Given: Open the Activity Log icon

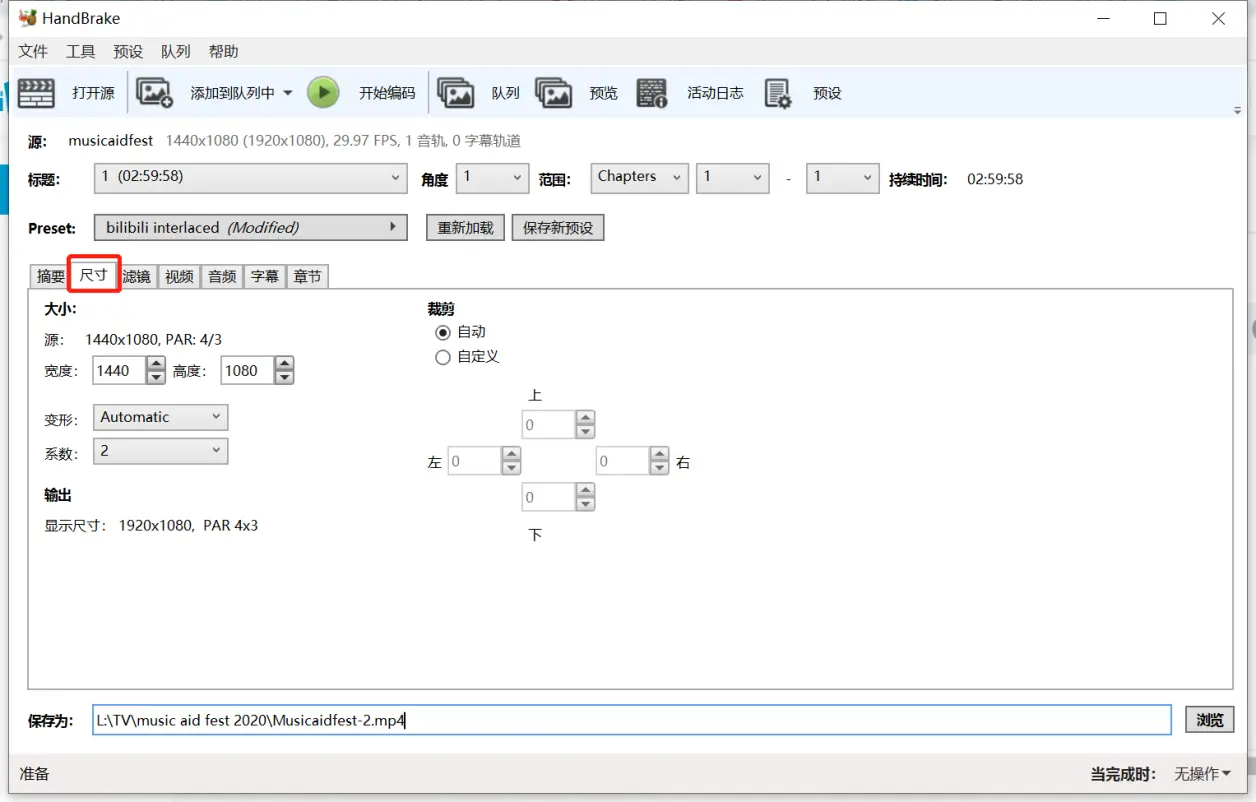Looking at the screenshot, I should point(652,93).
